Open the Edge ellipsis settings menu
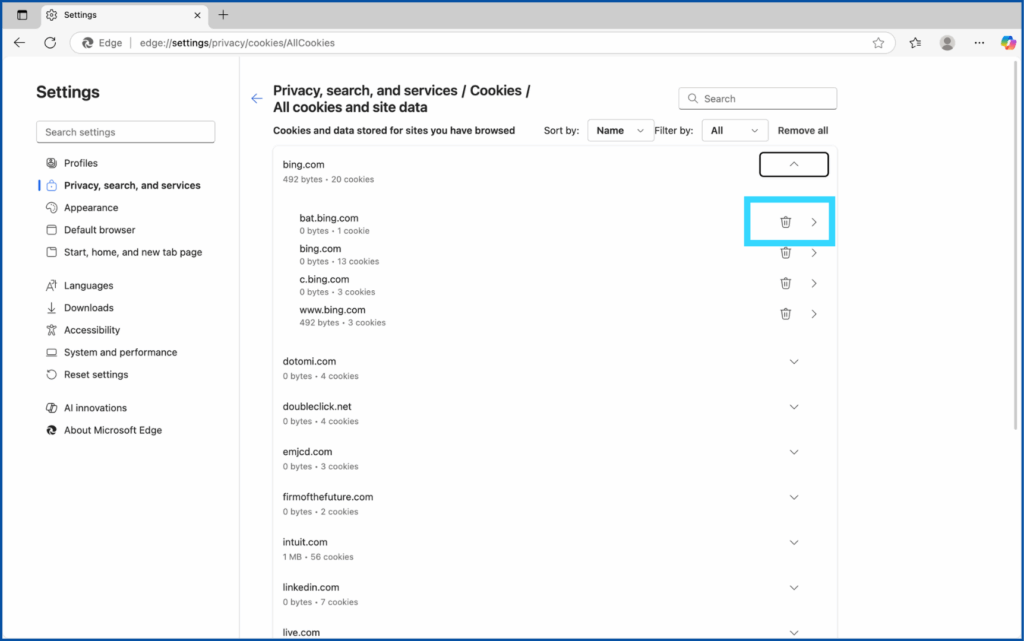This screenshot has height=641, width=1024. point(978,43)
